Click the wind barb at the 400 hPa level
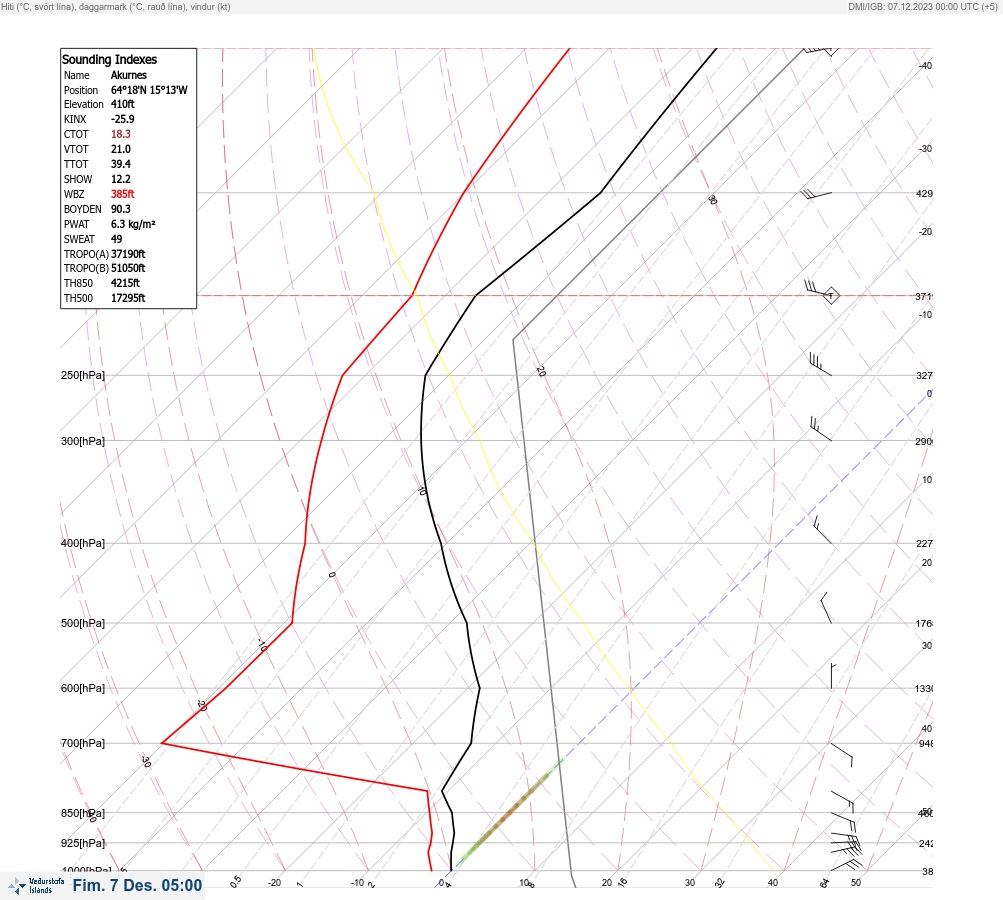Viewport: 1003px width, 900px height. pos(823,530)
